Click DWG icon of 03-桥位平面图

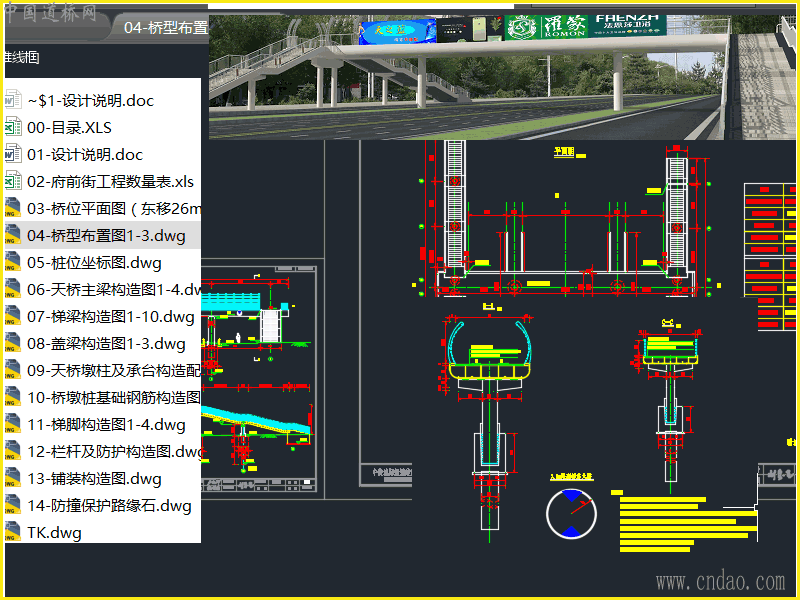click(13, 208)
